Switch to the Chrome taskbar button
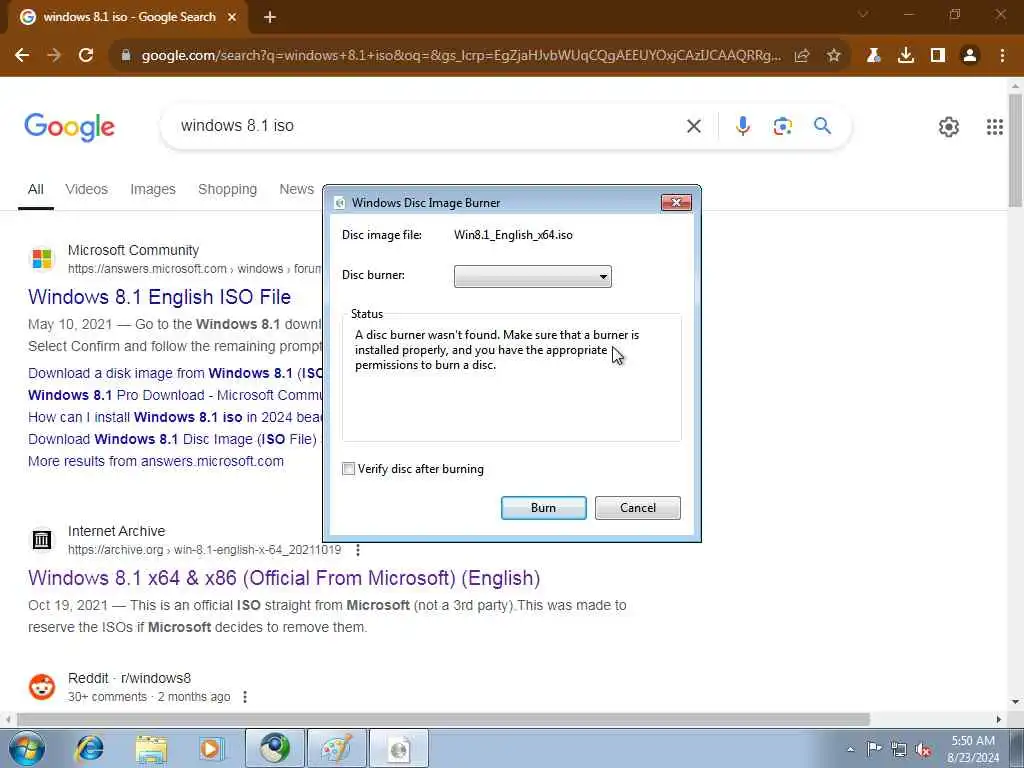The width and height of the screenshot is (1024, 768). [x=274, y=748]
